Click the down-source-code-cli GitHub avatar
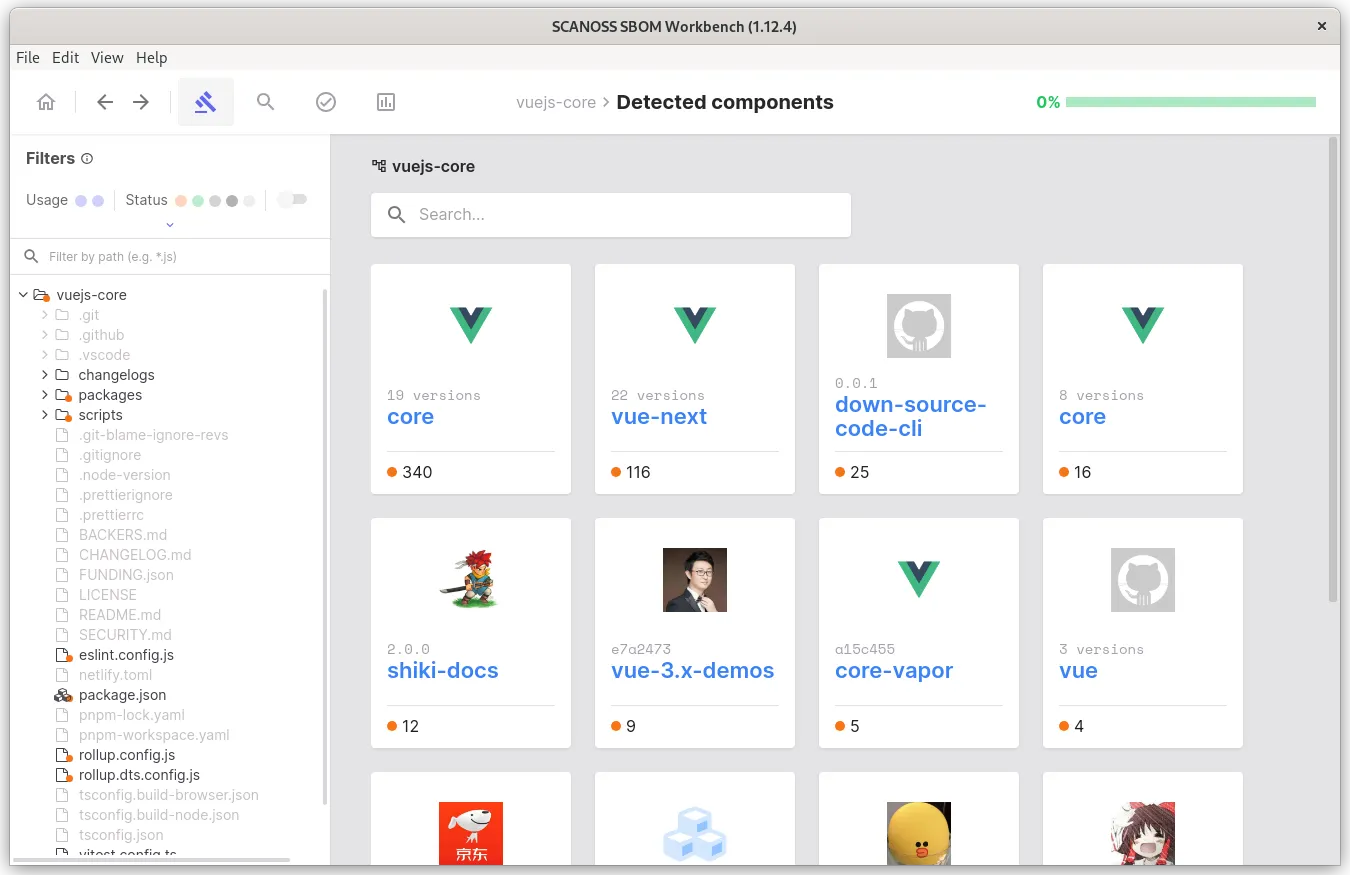 919,326
